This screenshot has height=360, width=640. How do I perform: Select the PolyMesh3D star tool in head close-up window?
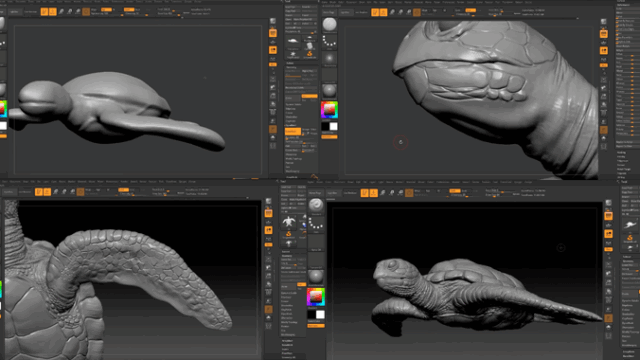293,54
